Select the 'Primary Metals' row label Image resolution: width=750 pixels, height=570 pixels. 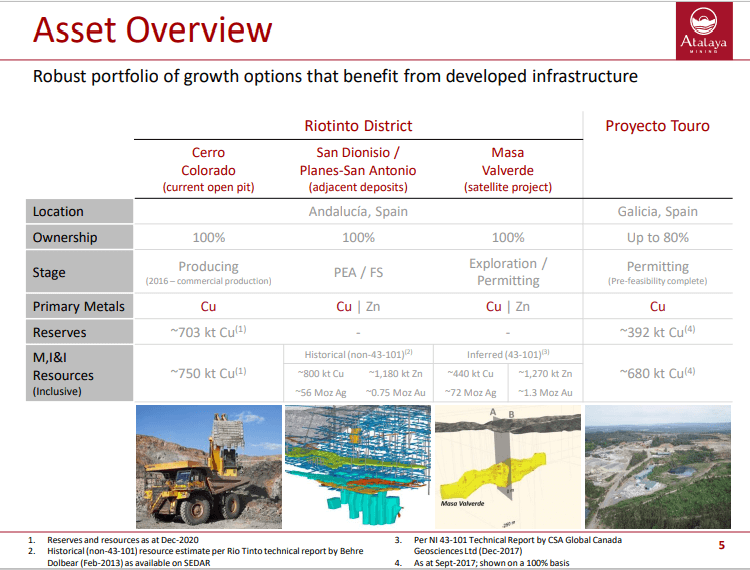point(78,306)
